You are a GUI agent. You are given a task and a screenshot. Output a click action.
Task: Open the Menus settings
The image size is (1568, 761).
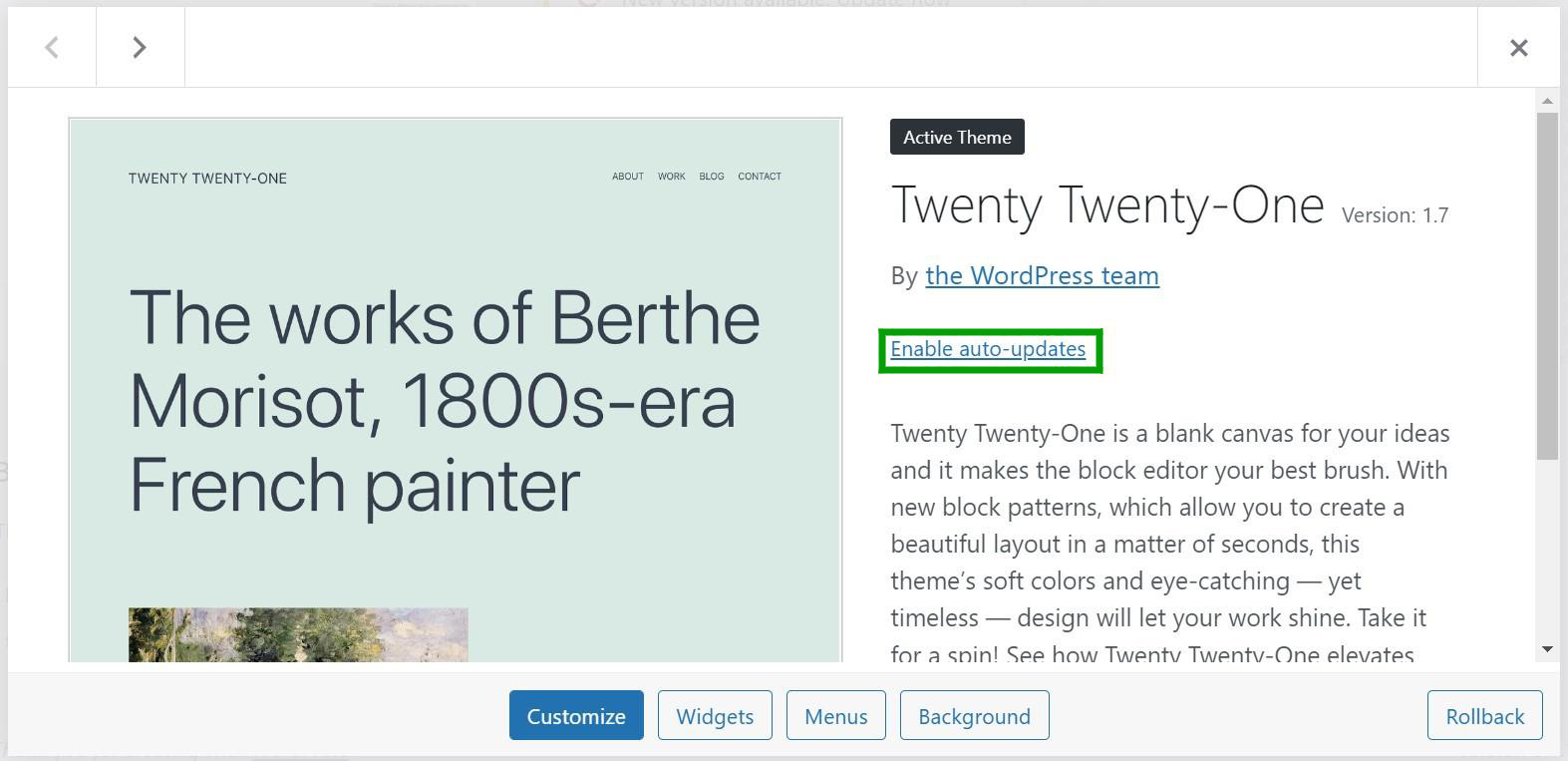click(835, 716)
